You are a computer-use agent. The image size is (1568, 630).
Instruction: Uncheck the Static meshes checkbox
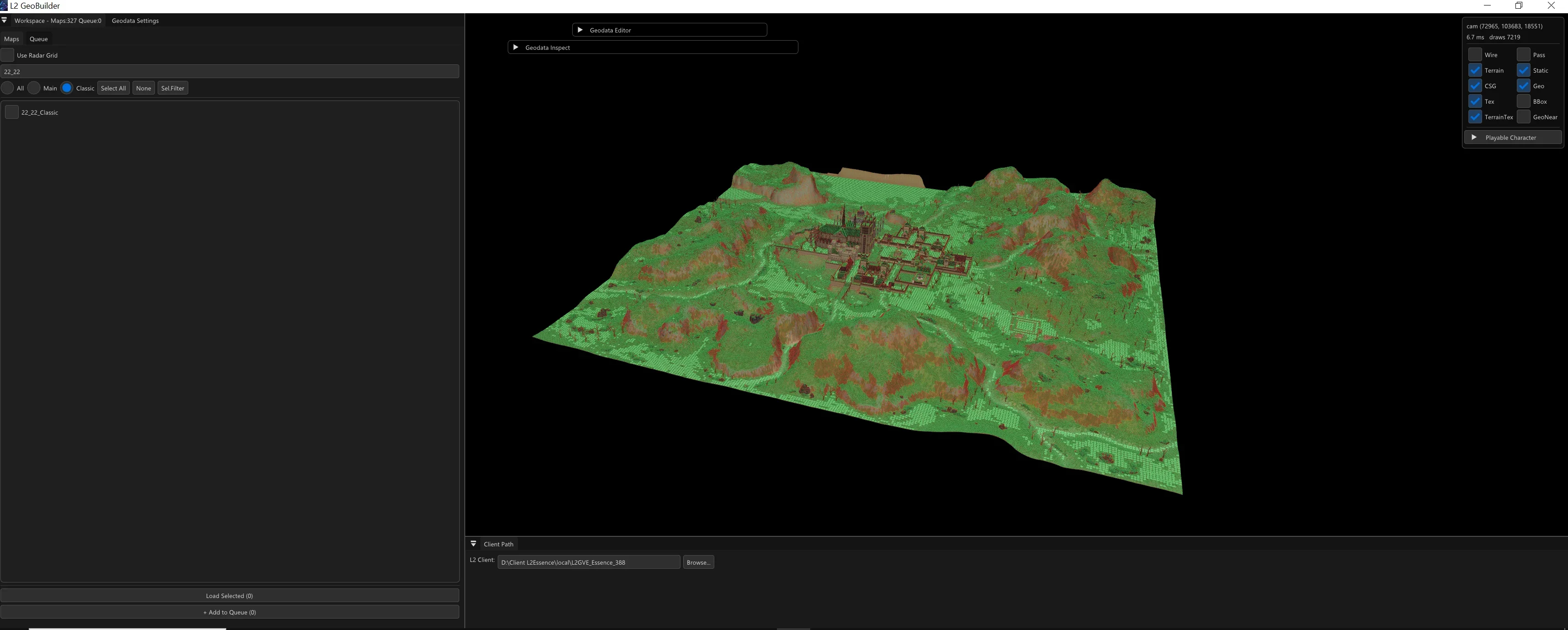[1524, 70]
